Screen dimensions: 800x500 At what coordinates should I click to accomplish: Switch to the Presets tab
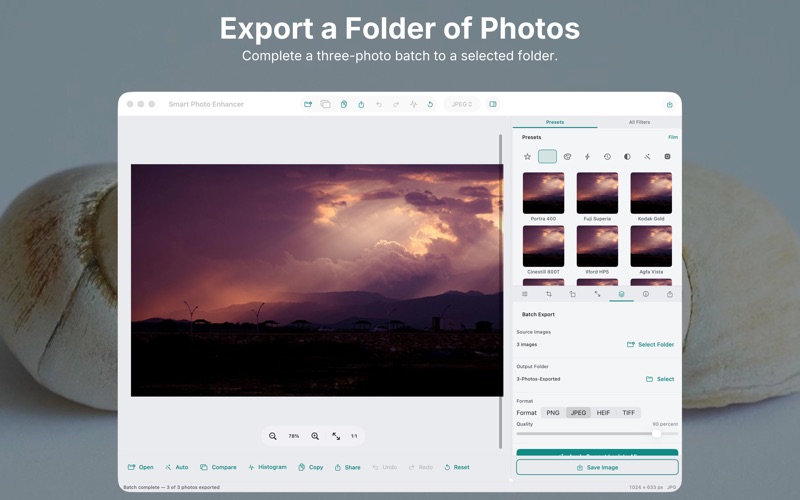click(x=555, y=122)
